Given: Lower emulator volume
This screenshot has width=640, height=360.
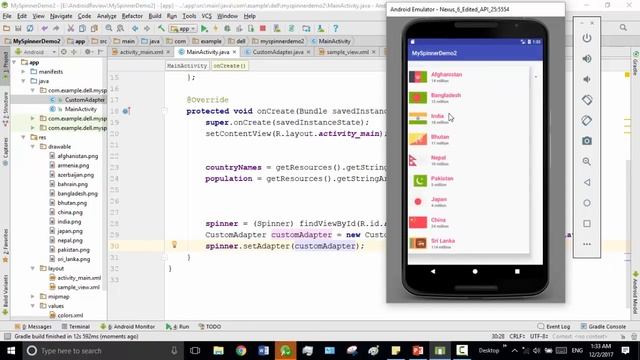Looking at the screenshot, I should point(587,79).
